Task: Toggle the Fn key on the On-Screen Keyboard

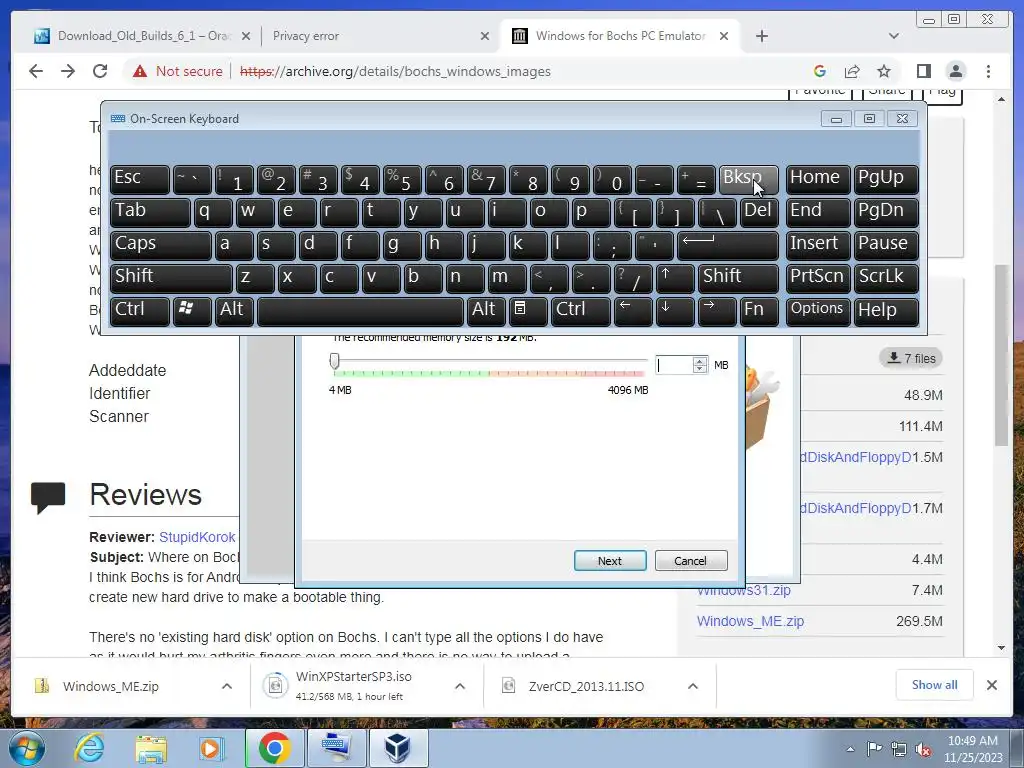Action: 760,310
